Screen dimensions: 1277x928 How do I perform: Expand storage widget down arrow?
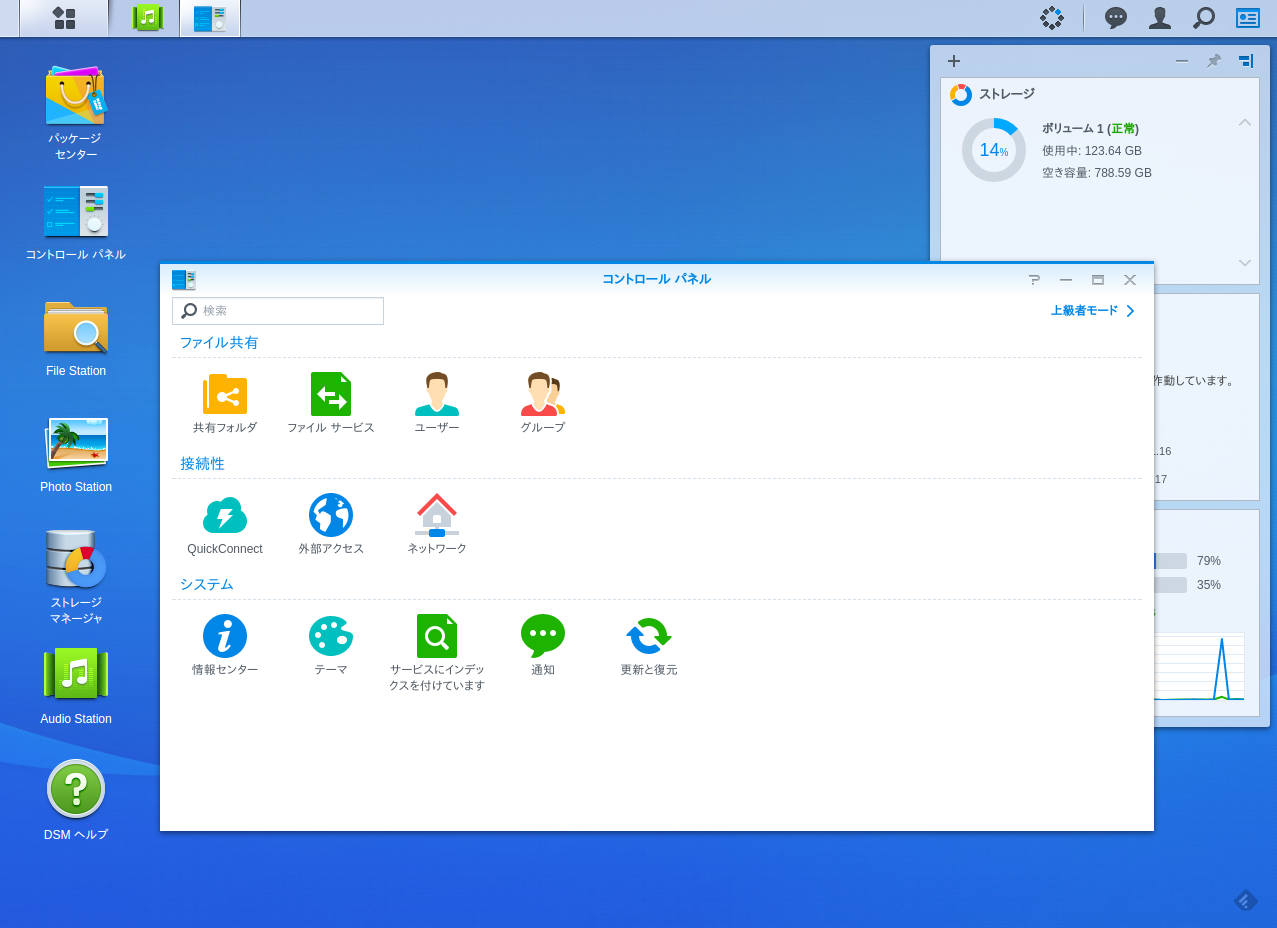[x=1245, y=263]
